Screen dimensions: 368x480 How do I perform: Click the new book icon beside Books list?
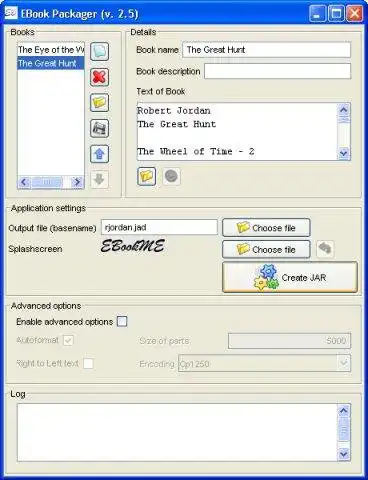coord(99,51)
